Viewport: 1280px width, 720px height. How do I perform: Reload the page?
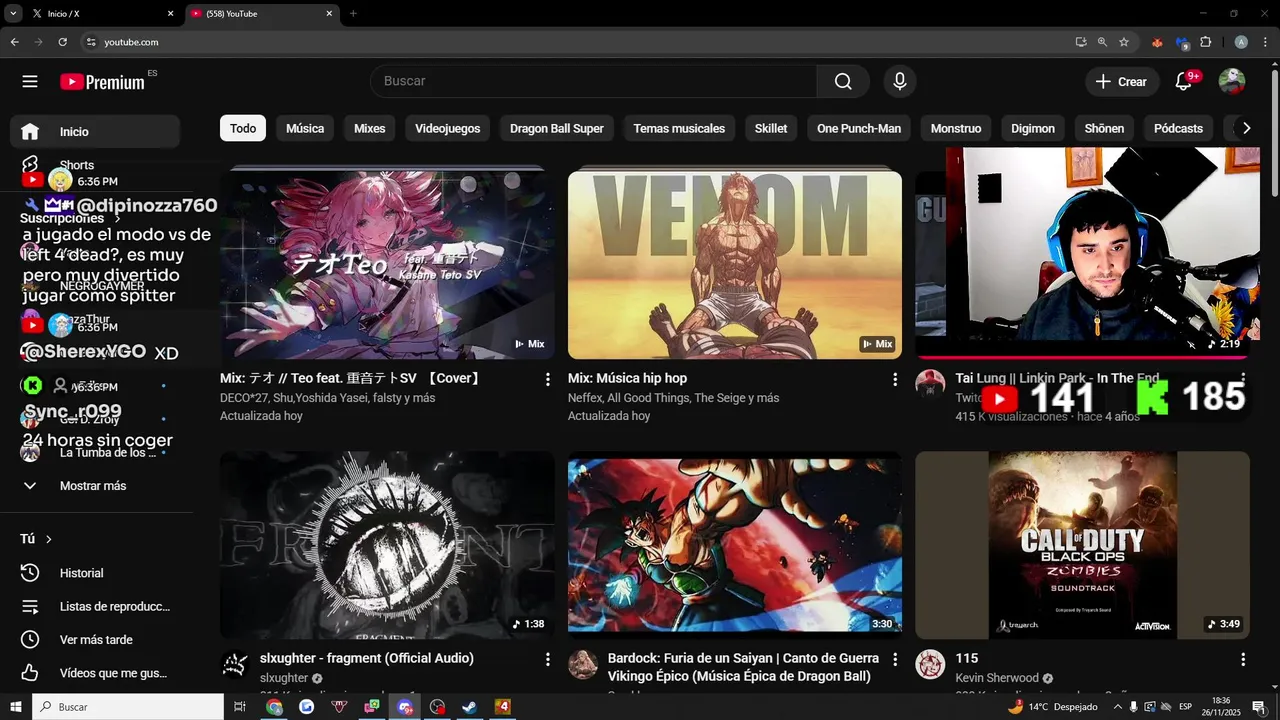coord(62,42)
